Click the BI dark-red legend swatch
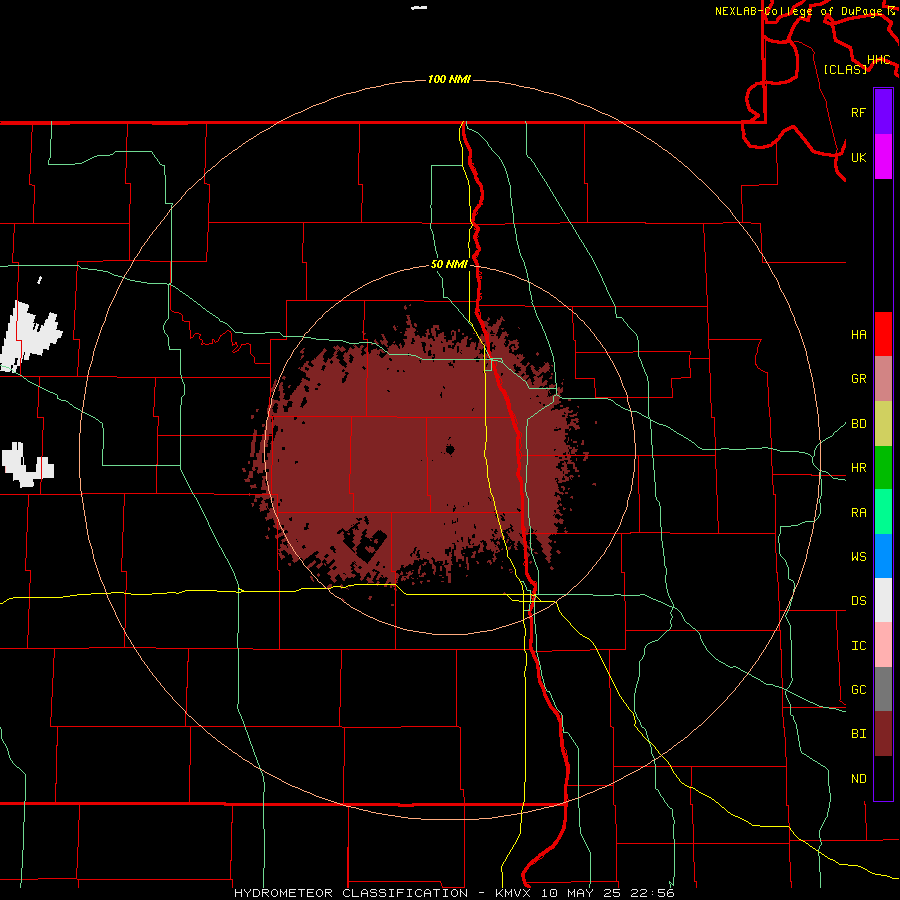 tap(883, 734)
